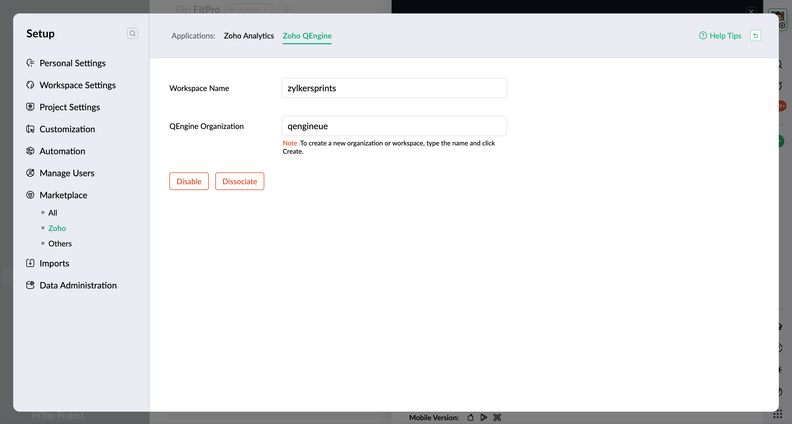The width and height of the screenshot is (792, 424).
Task: Open the Imports section
Action: (54, 263)
